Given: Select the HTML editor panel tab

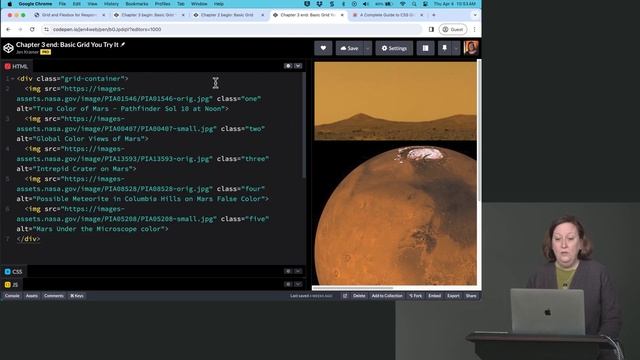Looking at the screenshot, I should 16,66.
